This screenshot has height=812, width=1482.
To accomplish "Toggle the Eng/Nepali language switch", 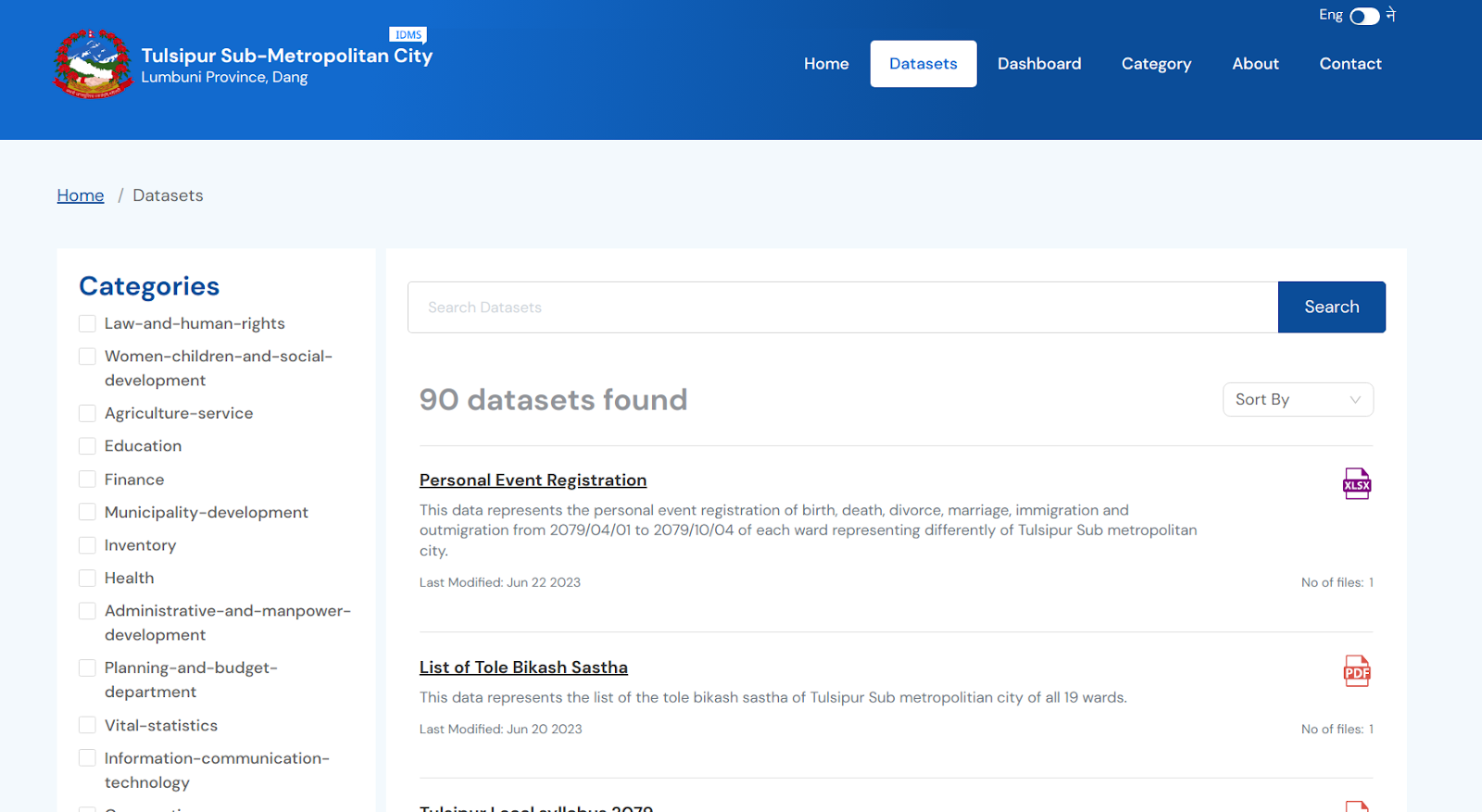I will coord(1364,16).
